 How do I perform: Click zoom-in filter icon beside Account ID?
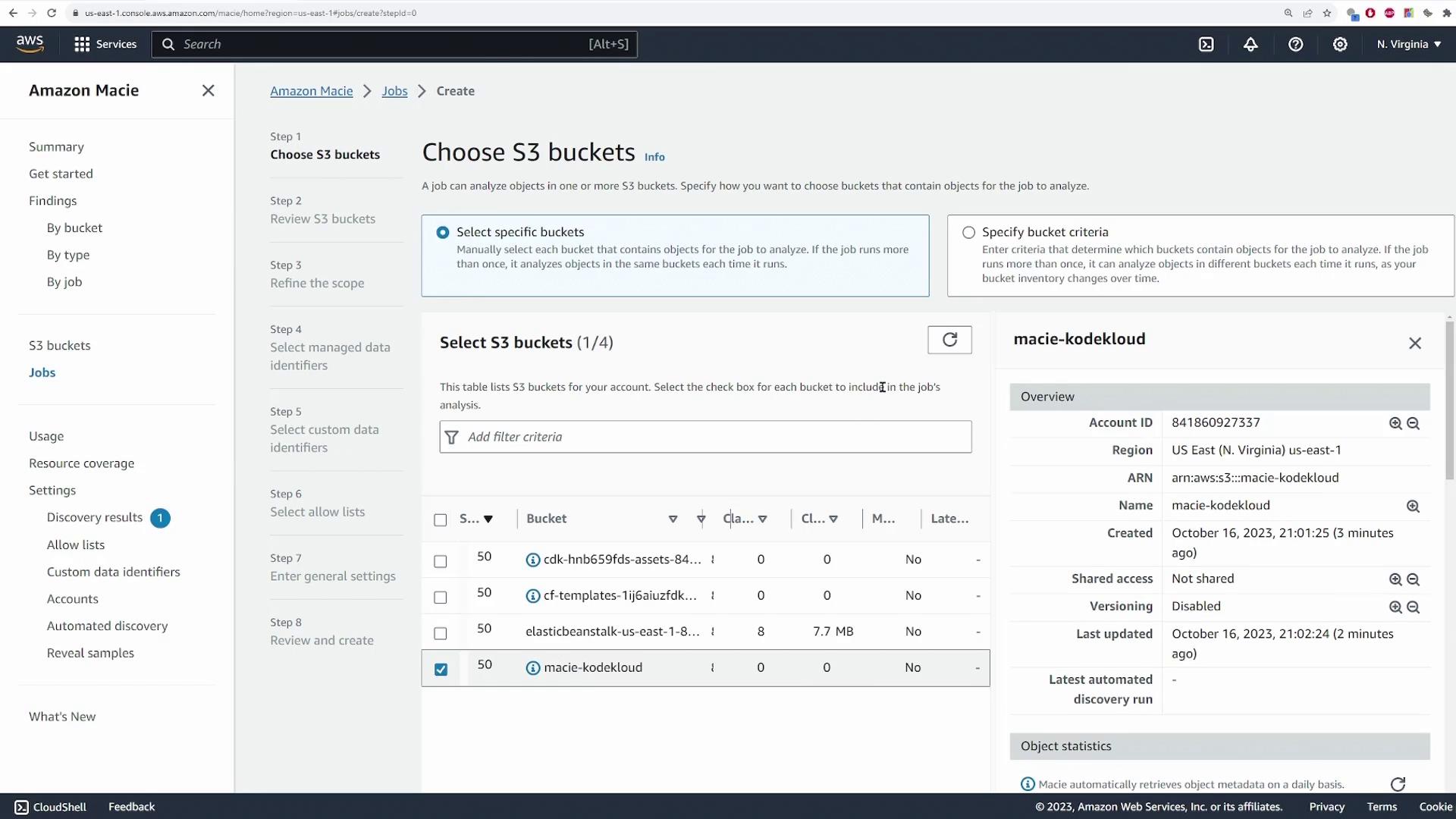click(x=1395, y=424)
